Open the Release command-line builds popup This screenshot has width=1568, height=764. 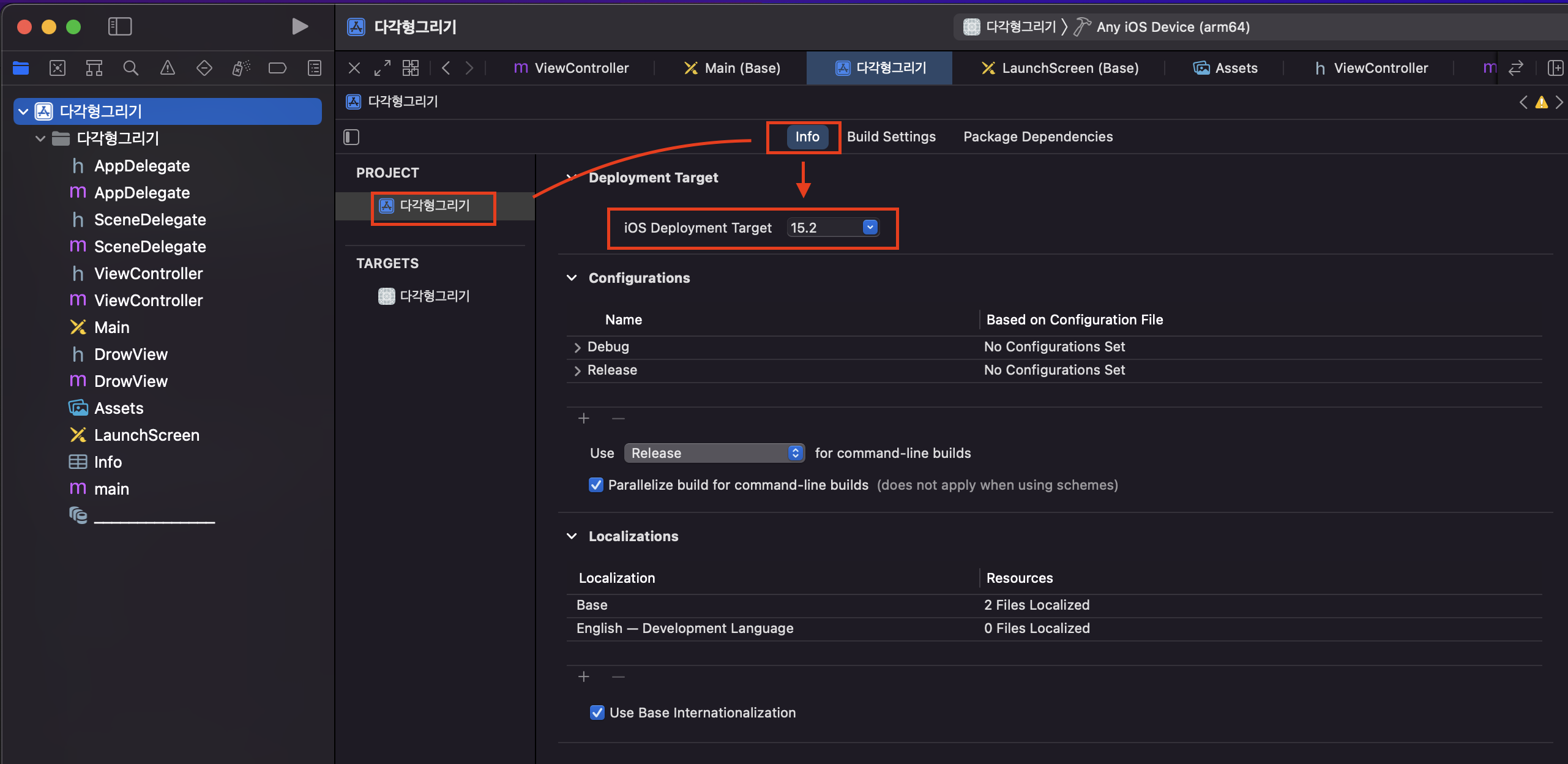[x=714, y=453]
